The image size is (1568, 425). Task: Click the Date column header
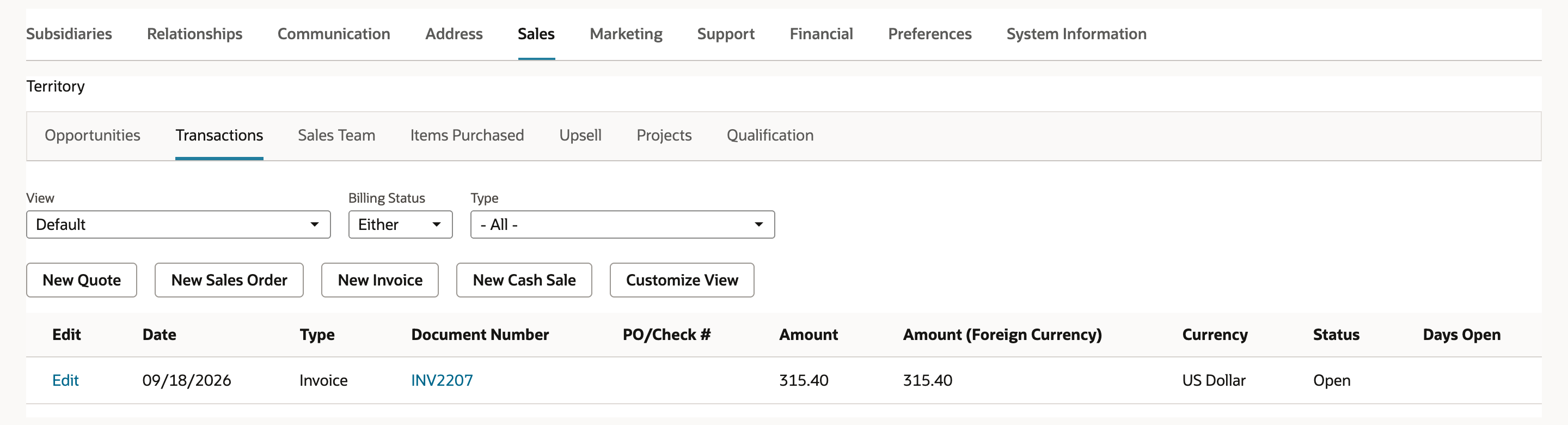(160, 335)
